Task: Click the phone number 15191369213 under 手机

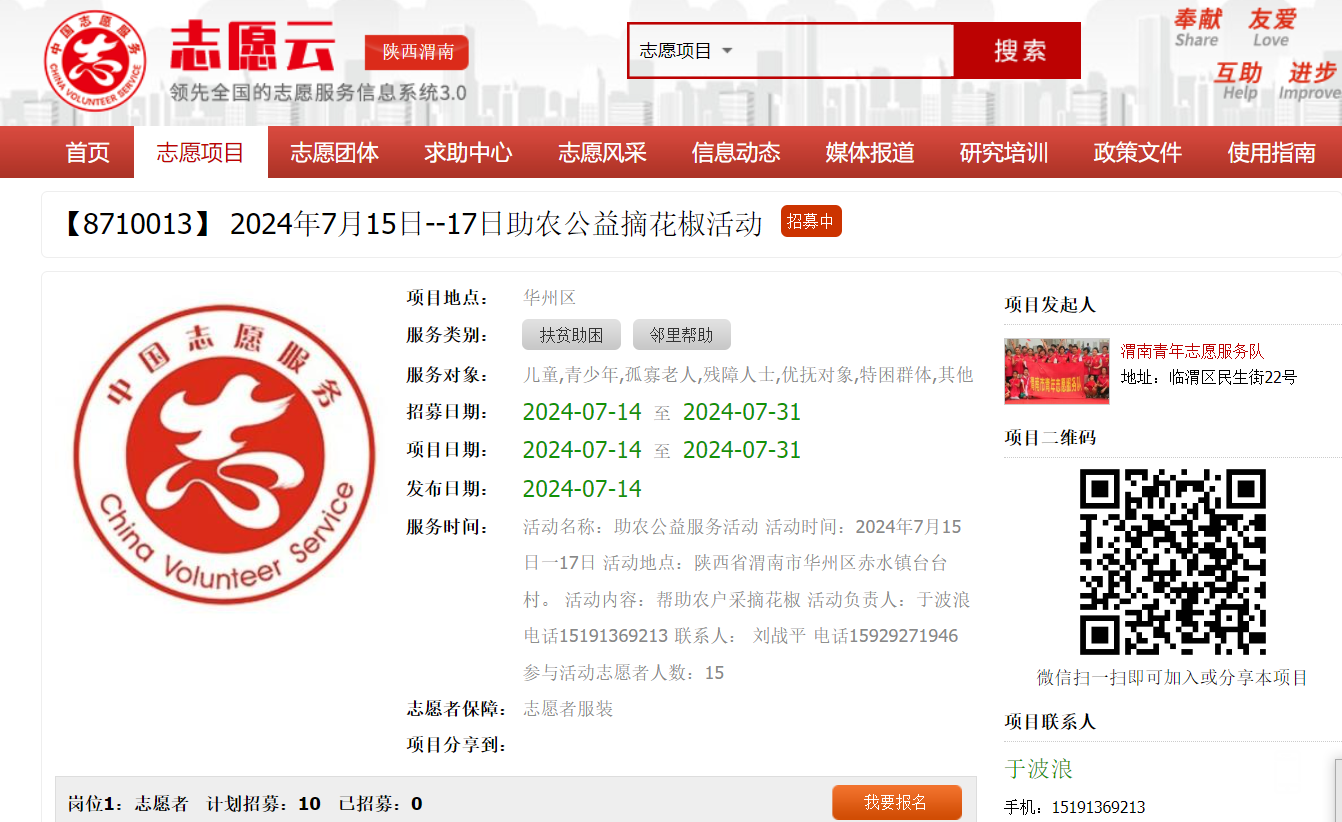Action: click(x=1097, y=807)
